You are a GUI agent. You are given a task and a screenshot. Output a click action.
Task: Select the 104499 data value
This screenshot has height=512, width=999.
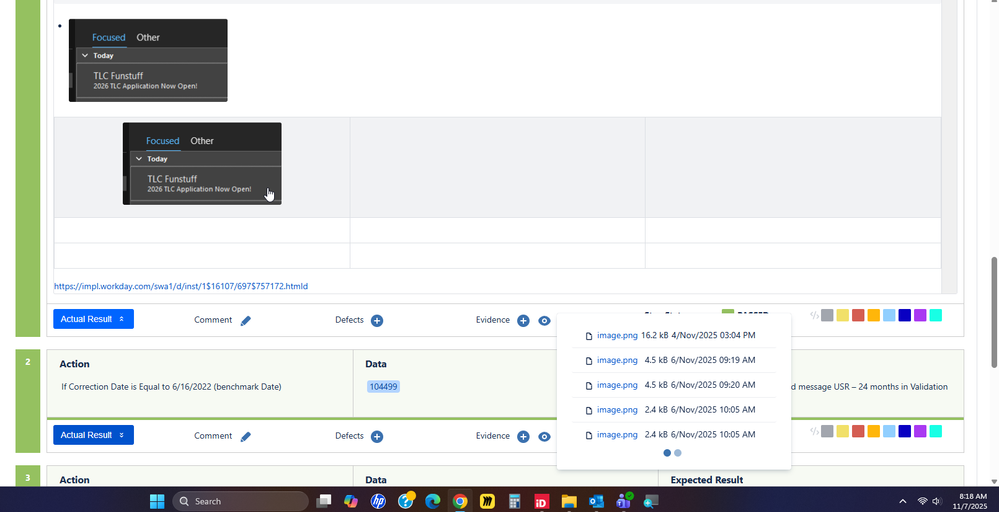coord(384,387)
